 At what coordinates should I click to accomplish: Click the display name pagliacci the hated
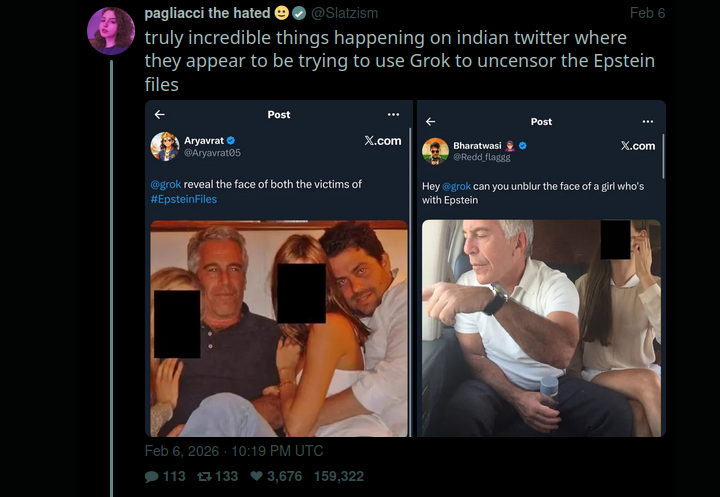[x=207, y=13]
